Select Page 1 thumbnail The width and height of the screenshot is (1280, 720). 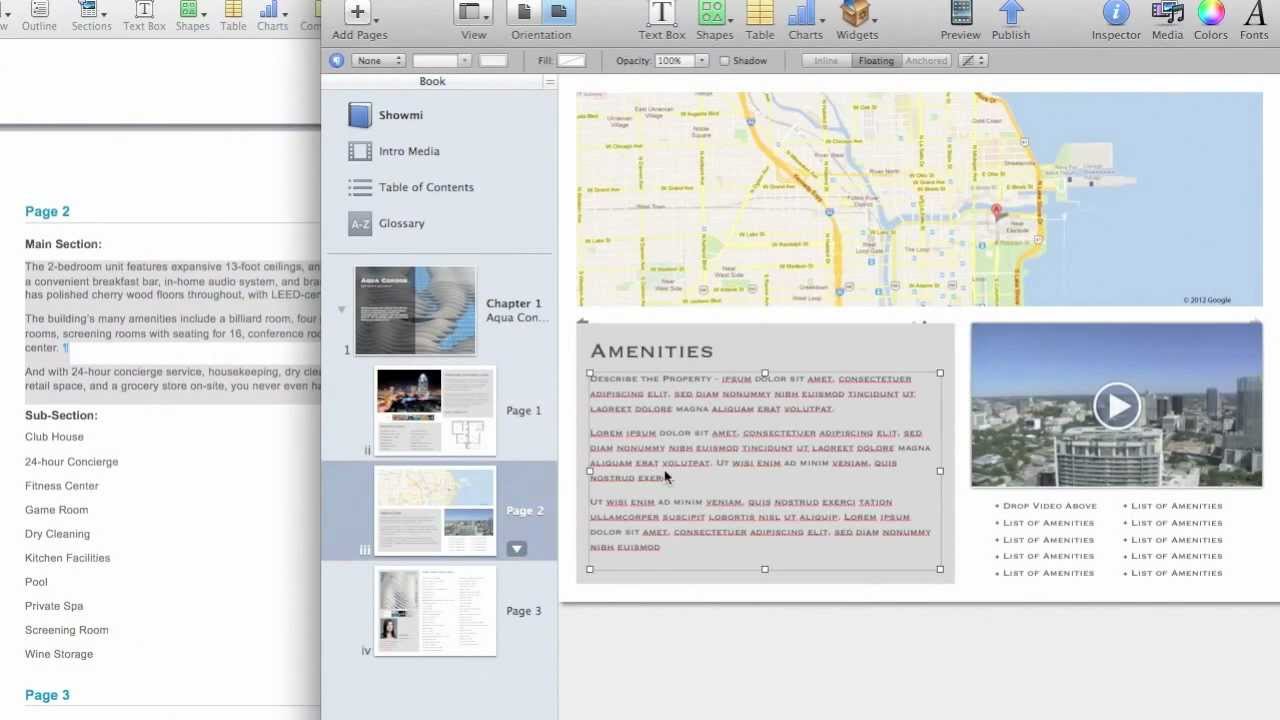coord(435,411)
